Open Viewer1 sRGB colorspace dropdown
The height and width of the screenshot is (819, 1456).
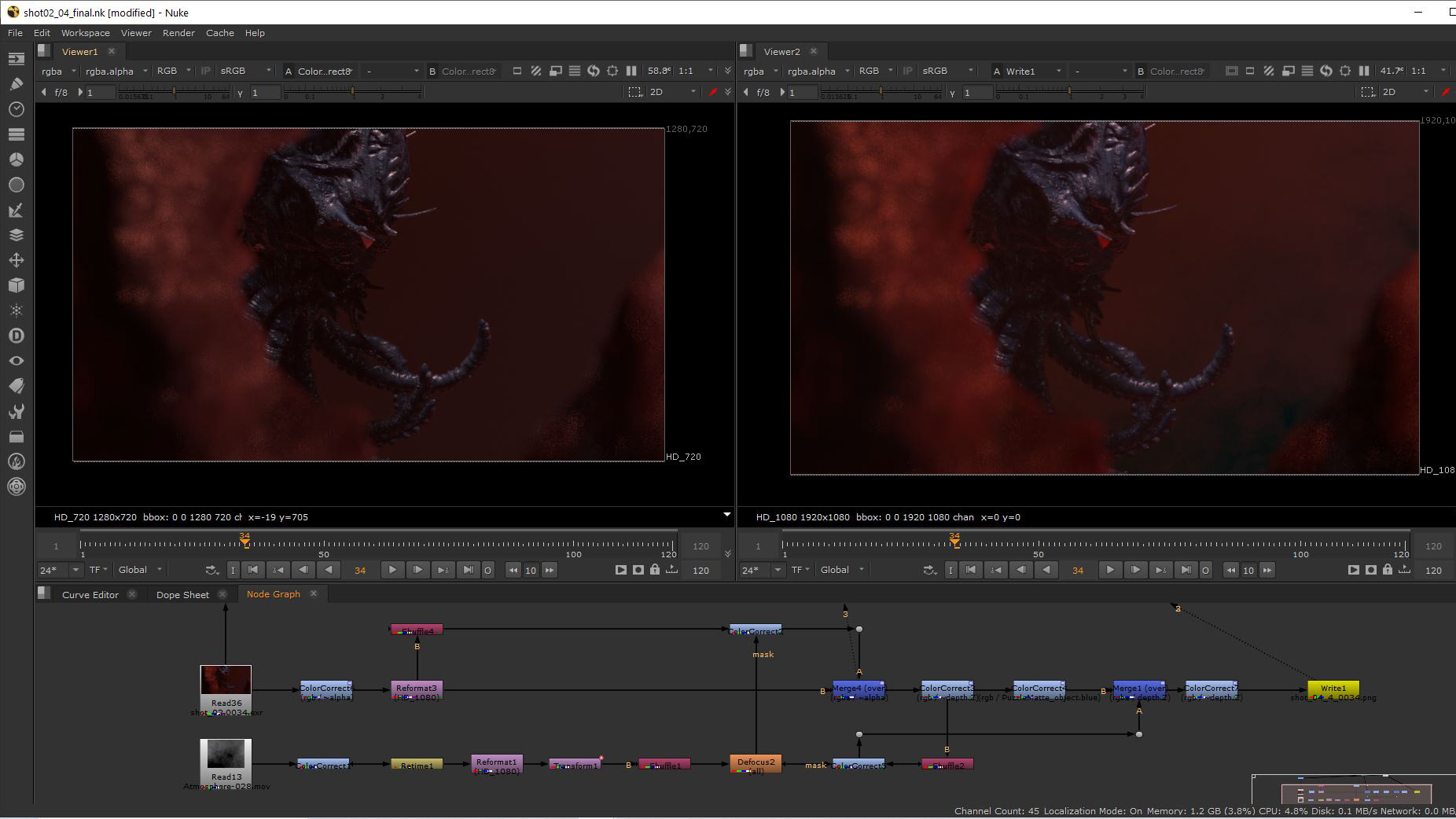(246, 71)
